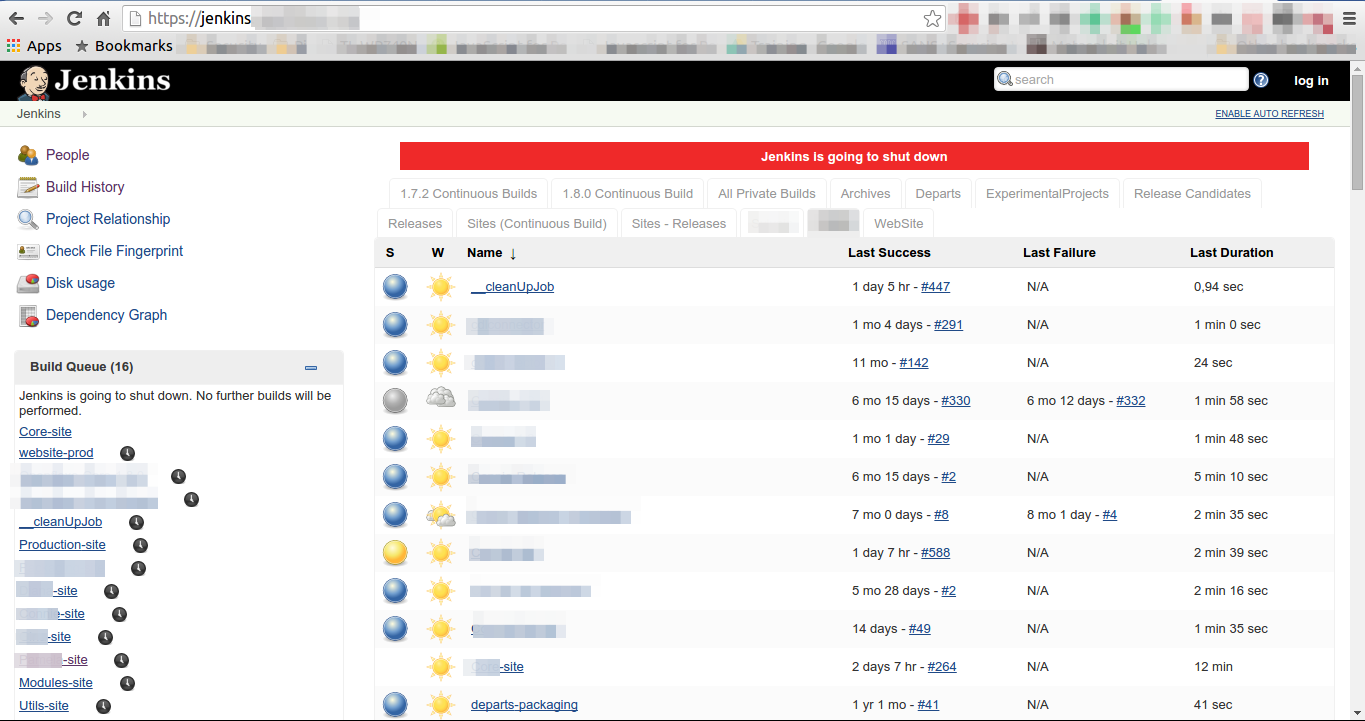Viewport: 1365px width, 721px height.
Task: Open the departs-packaging job link
Action: pyautogui.click(x=524, y=705)
